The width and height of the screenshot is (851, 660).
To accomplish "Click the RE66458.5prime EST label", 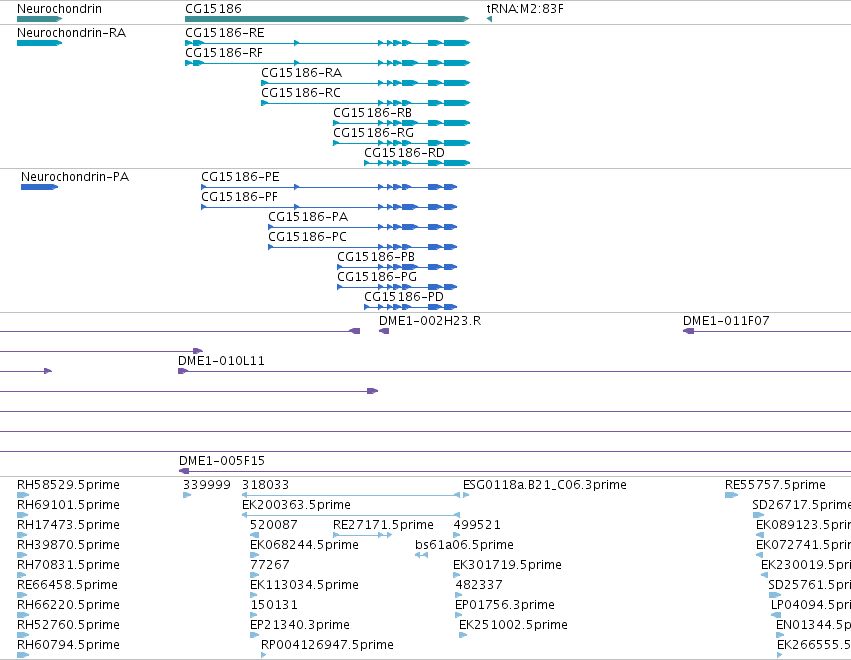I will coord(67,585).
